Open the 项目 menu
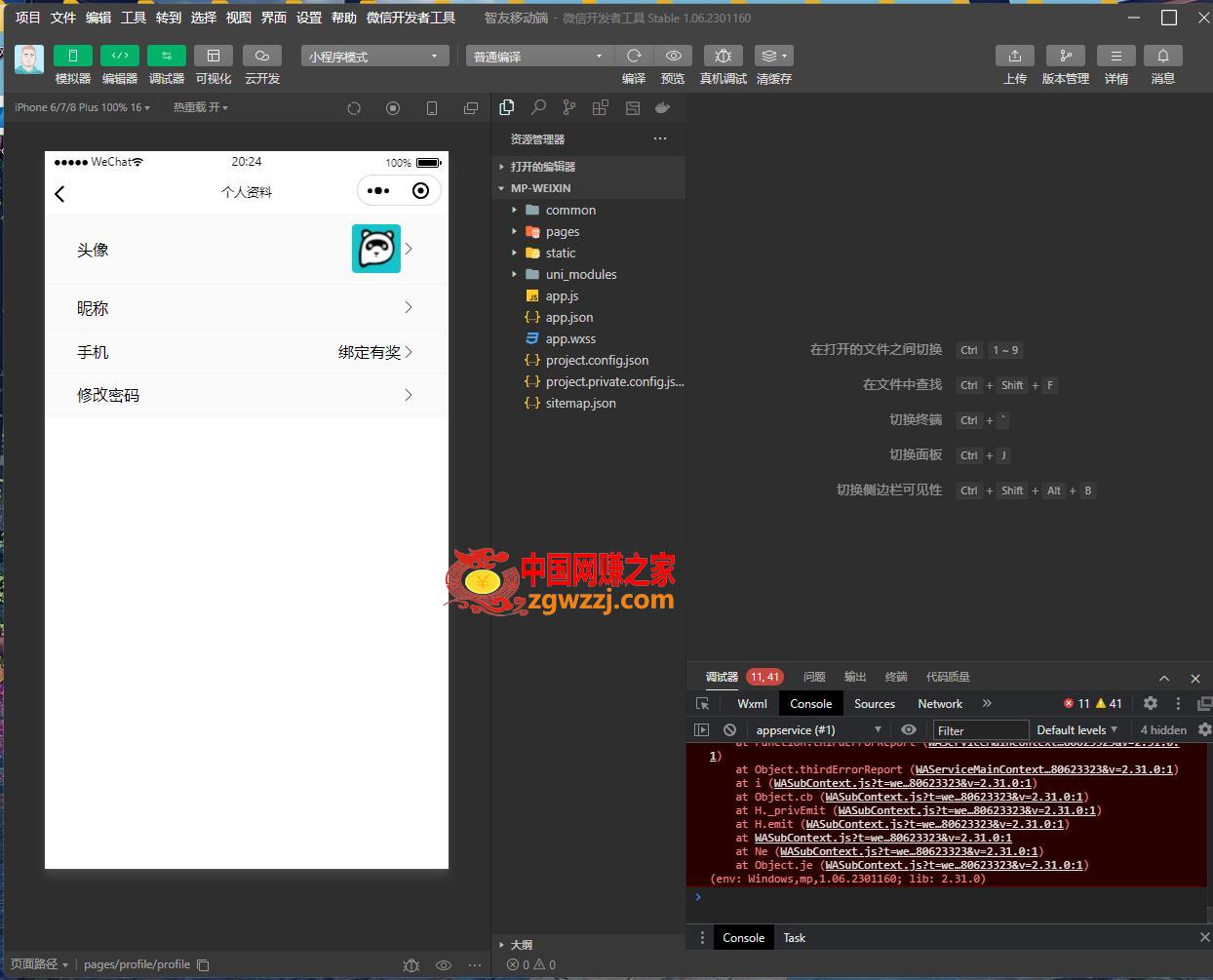 pyautogui.click(x=28, y=18)
